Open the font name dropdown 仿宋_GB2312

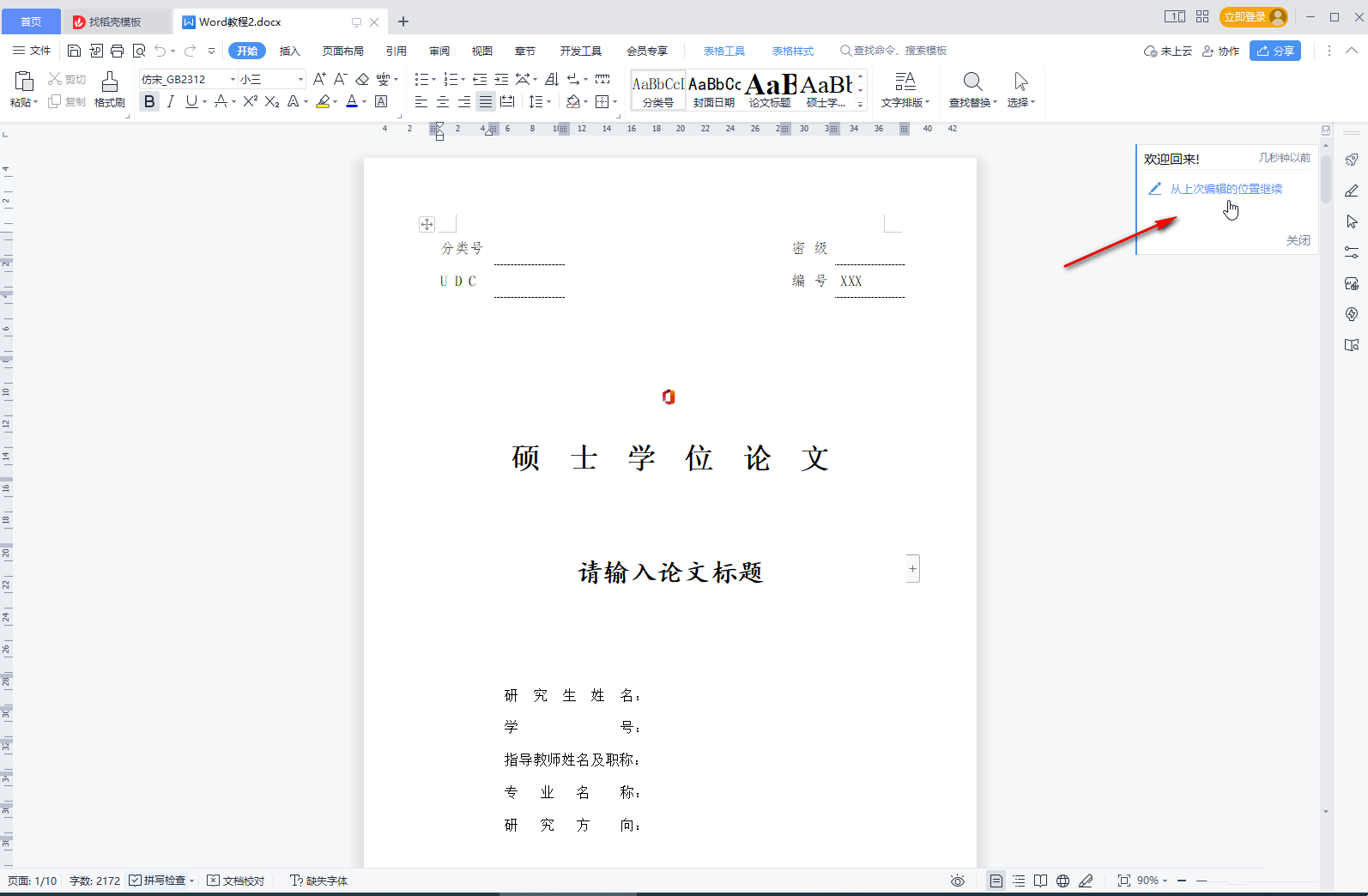click(x=233, y=80)
